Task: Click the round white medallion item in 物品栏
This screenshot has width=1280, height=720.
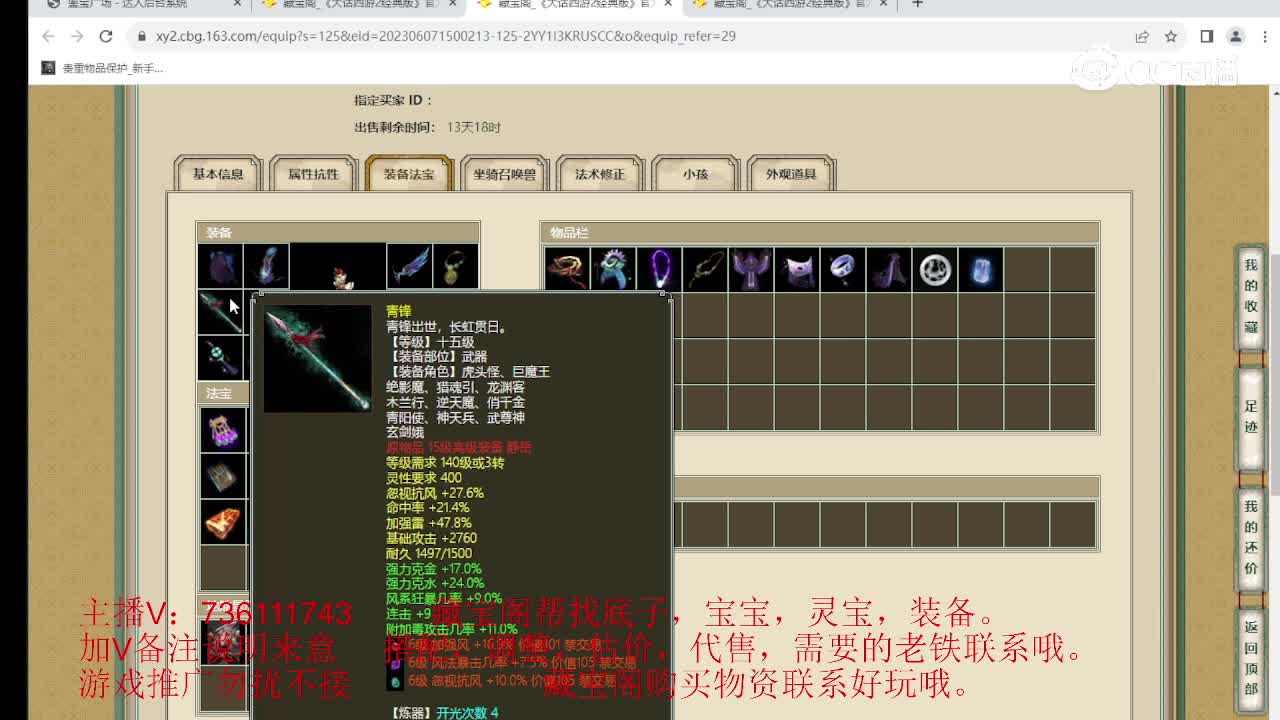Action: coord(934,269)
